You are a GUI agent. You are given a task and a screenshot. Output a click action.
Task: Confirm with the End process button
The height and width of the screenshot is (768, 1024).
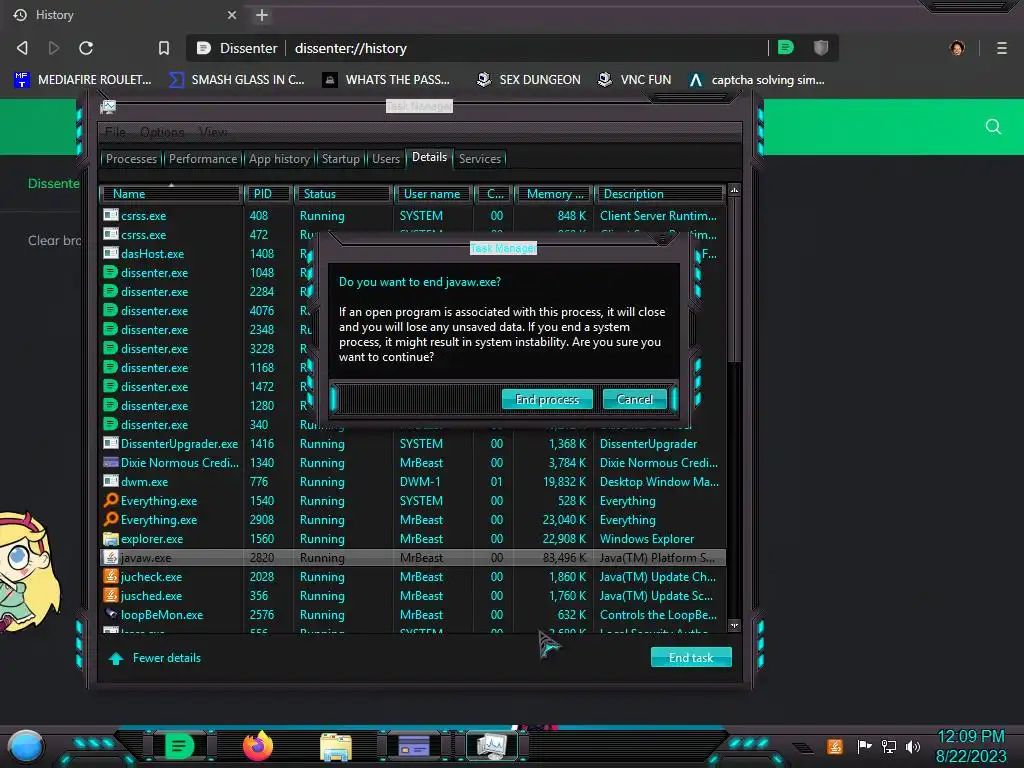(x=547, y=400)
